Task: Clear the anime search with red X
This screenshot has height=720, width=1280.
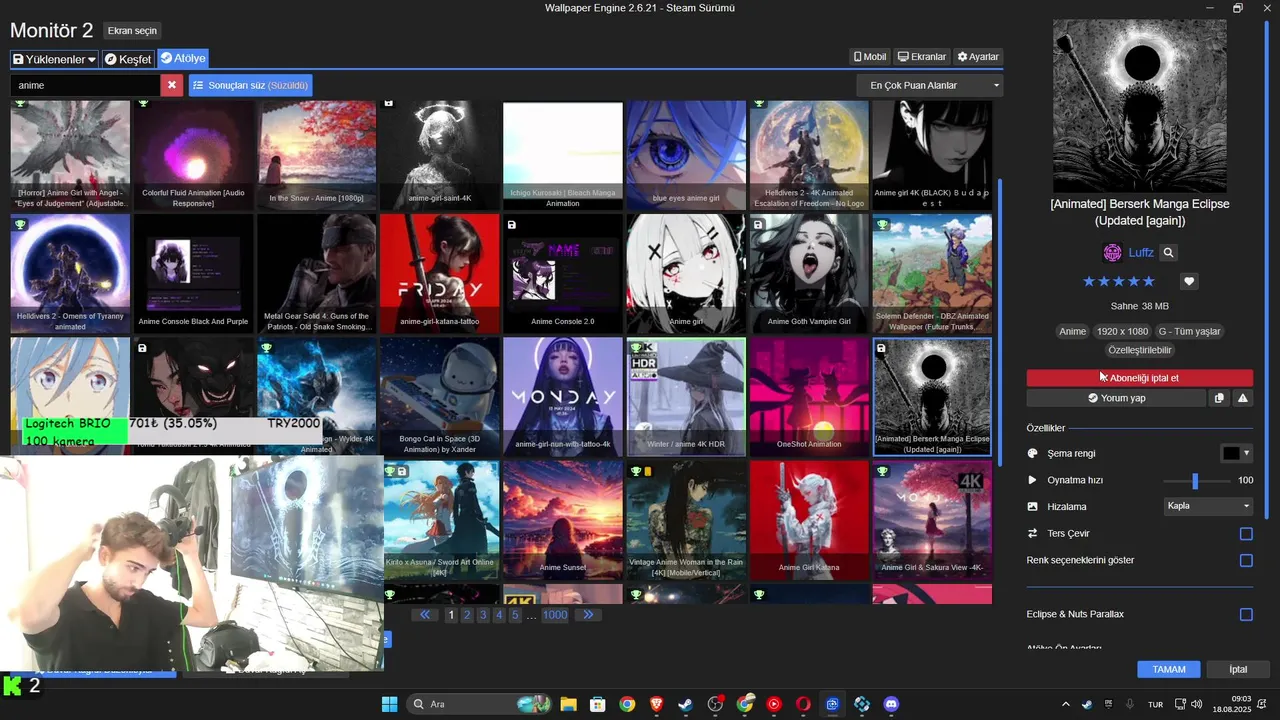Action: tap(172, 85)
